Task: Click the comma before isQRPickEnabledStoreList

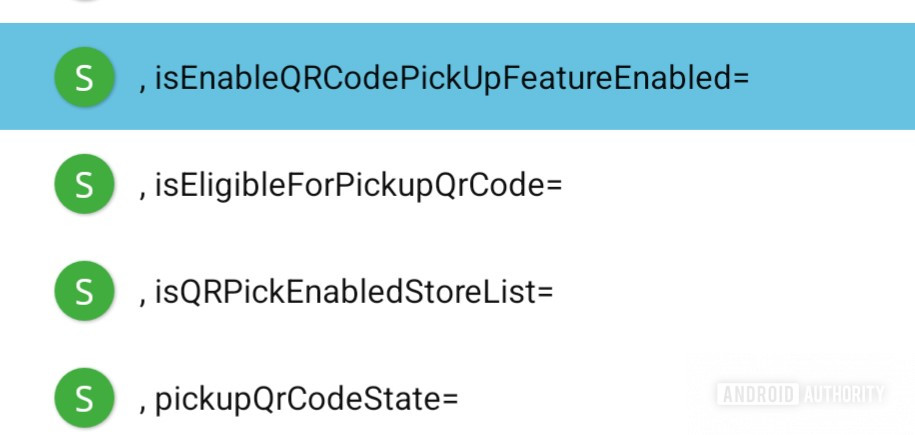Action: coord(142,300)
